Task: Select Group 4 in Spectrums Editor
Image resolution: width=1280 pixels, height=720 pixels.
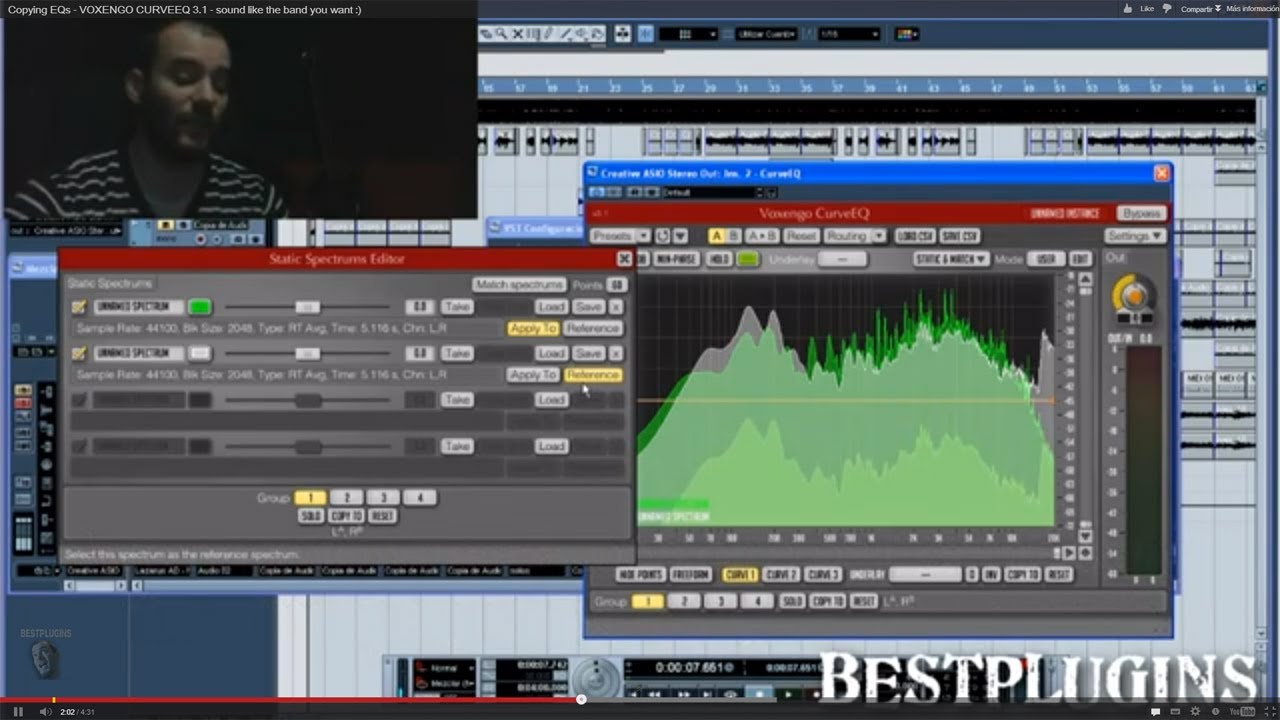Action: click(420, 497)
